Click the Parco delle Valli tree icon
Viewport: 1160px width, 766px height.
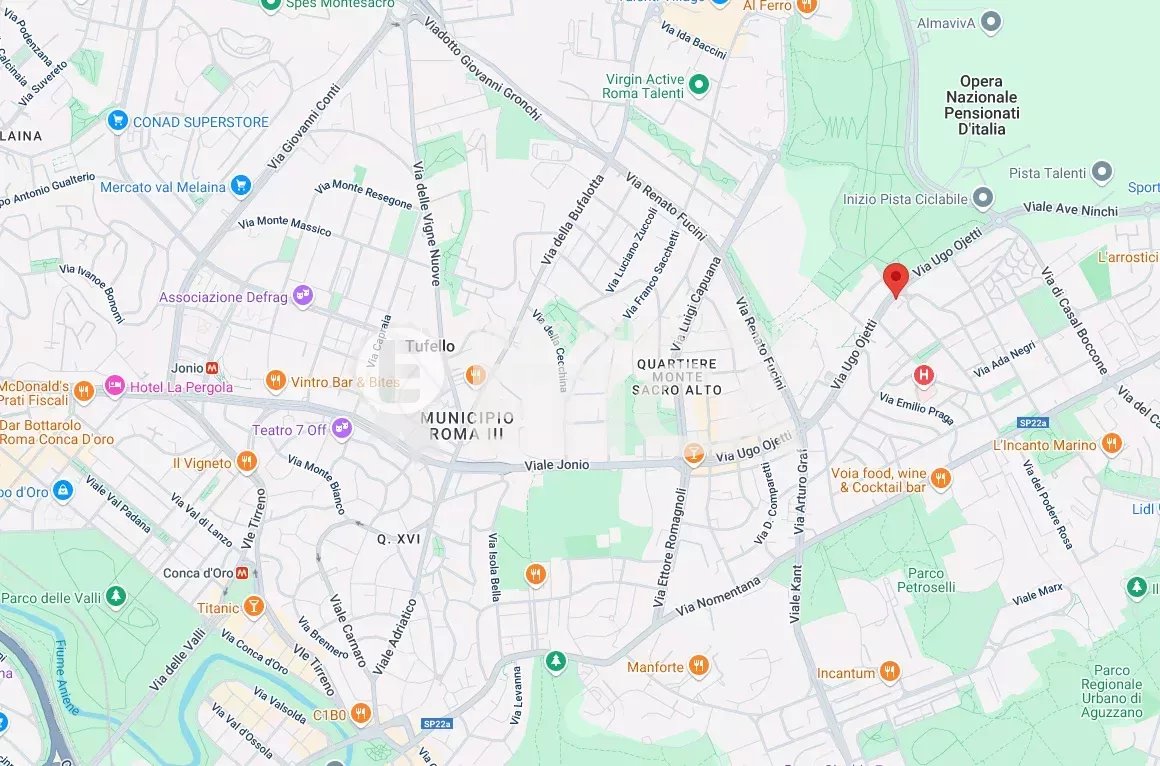pos(115,596)
